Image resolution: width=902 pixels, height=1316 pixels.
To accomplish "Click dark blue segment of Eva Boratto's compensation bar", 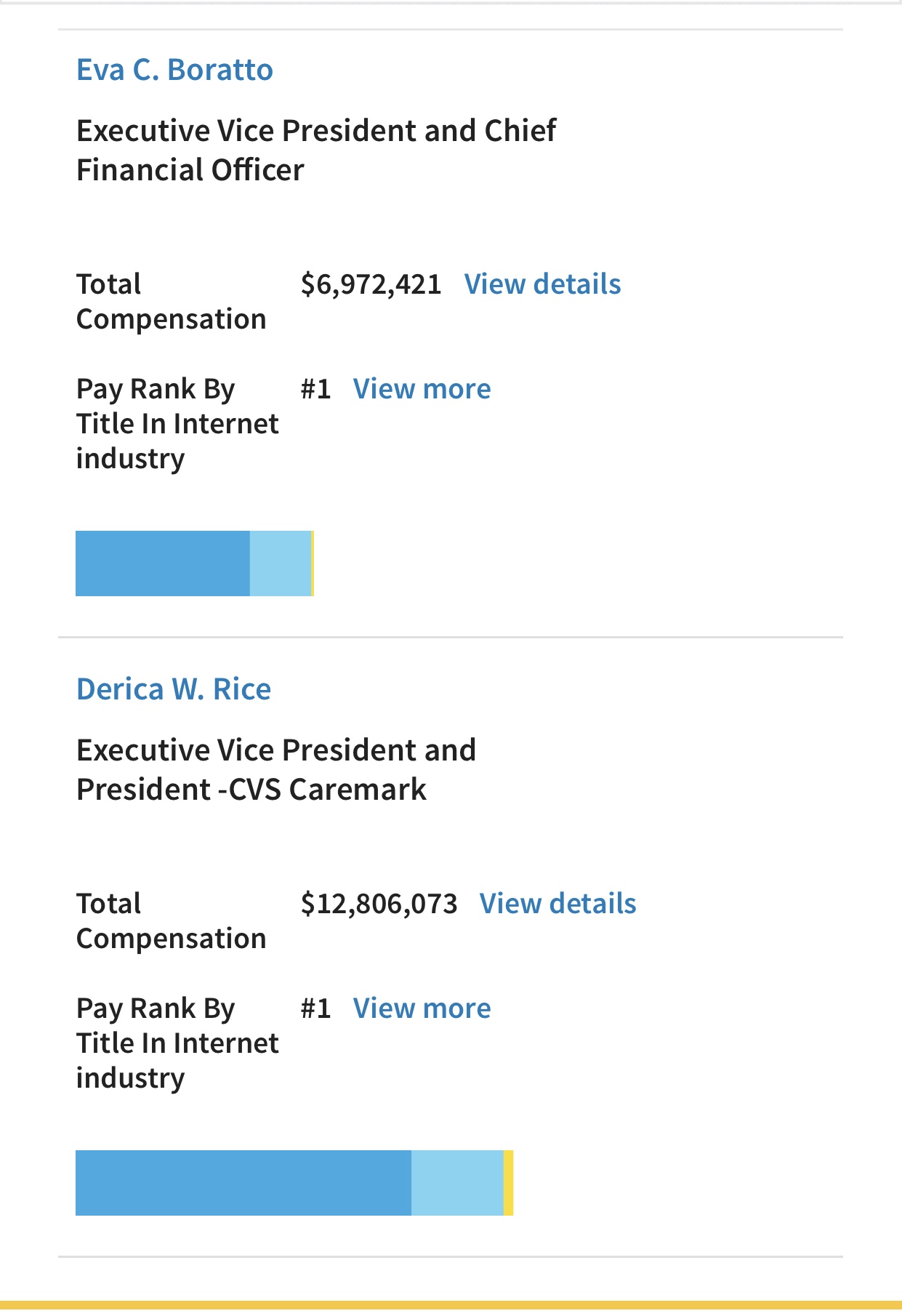I will click(x=163, y=563).
